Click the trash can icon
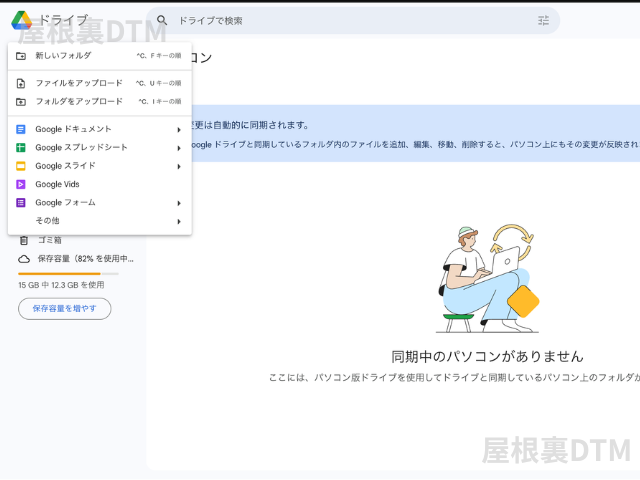The width and height of the screenshot is (640, 480). coord(24,240)
